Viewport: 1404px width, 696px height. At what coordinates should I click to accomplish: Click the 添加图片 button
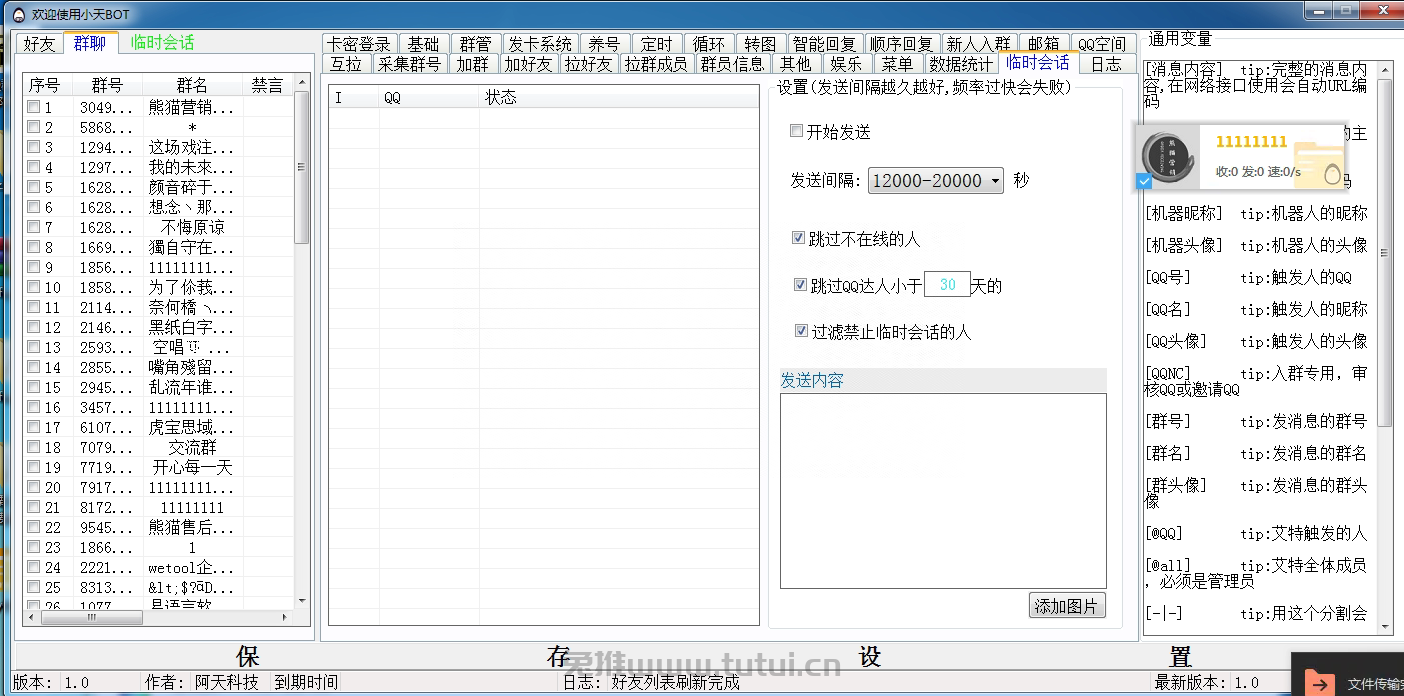(1066, 606)
